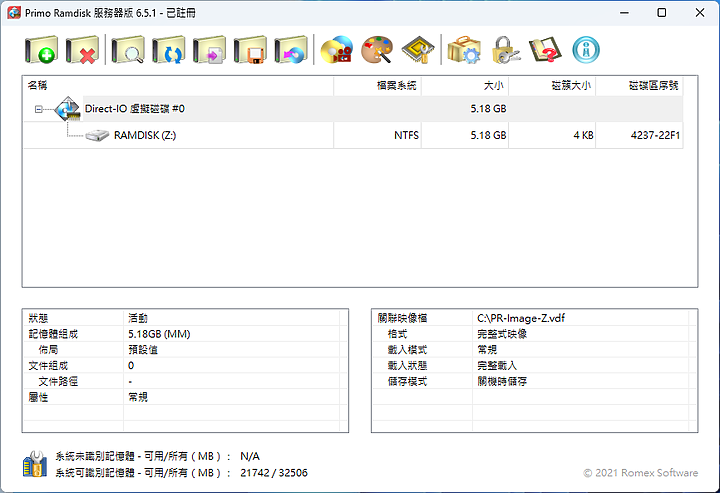
Task: Click the 關機時儲存 save mode value
Action: [x=502, y=381]
